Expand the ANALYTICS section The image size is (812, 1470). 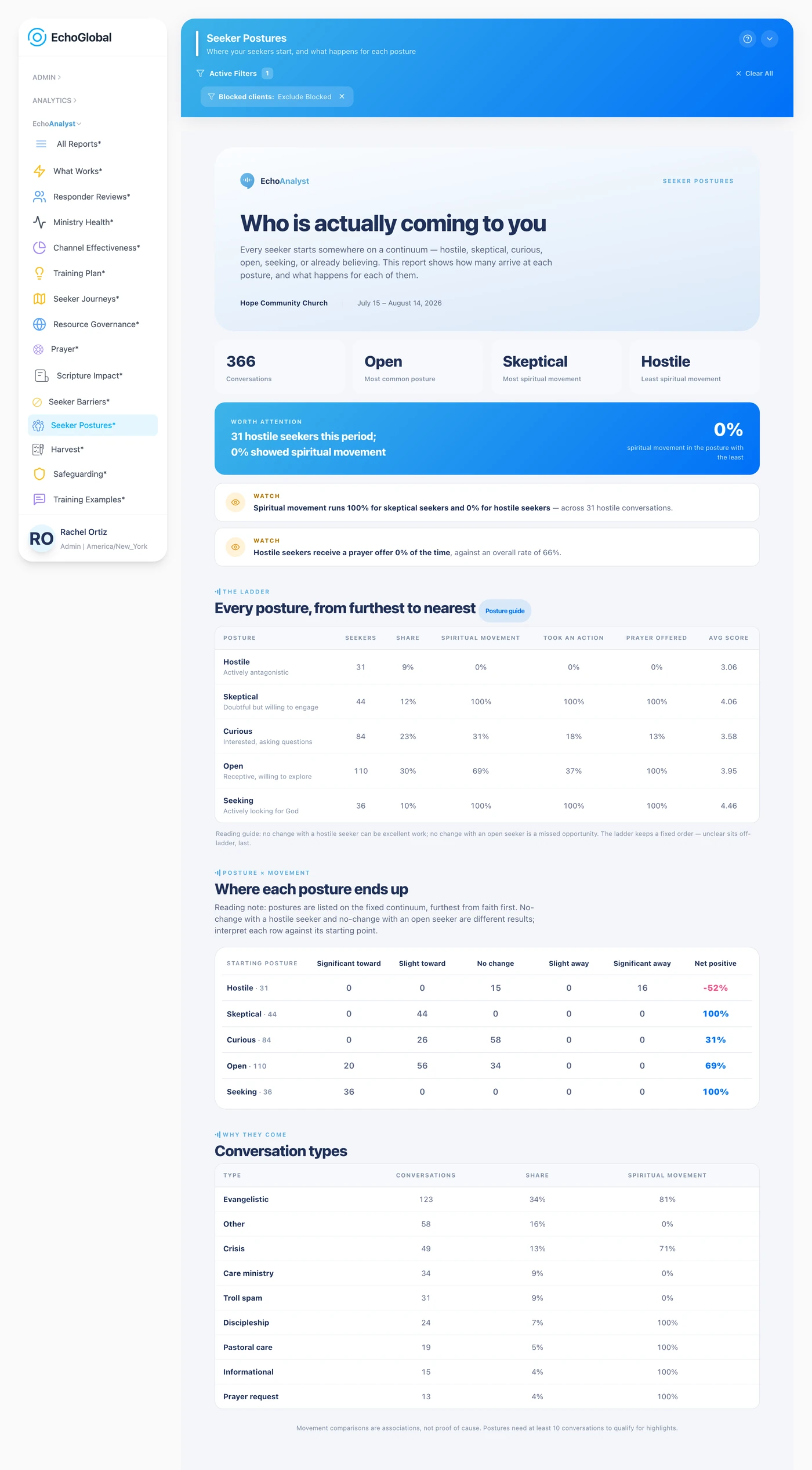[x=55, y=100]
